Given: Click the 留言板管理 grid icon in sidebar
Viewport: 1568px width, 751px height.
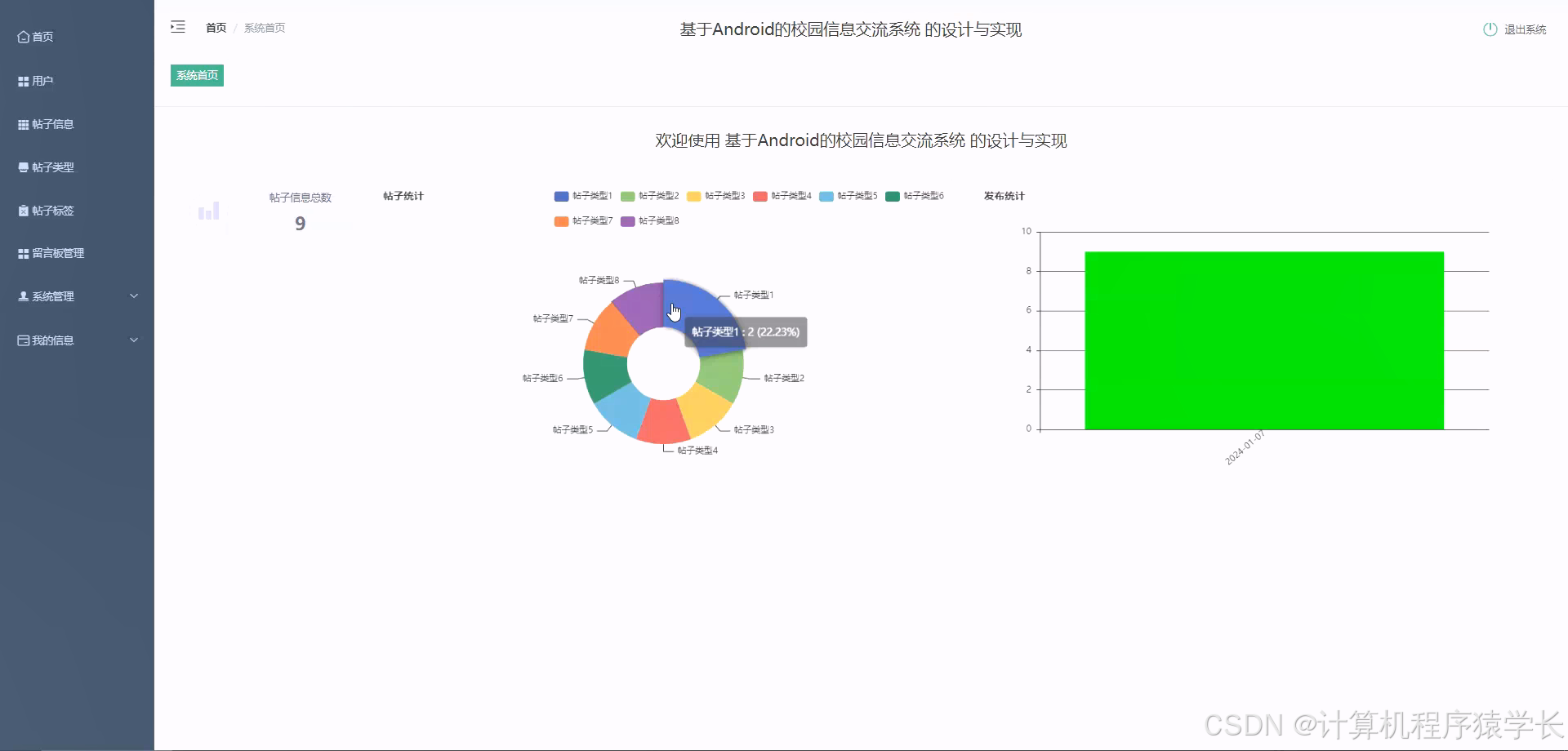Looking at the screenshot, I should (x=24, y=253).
